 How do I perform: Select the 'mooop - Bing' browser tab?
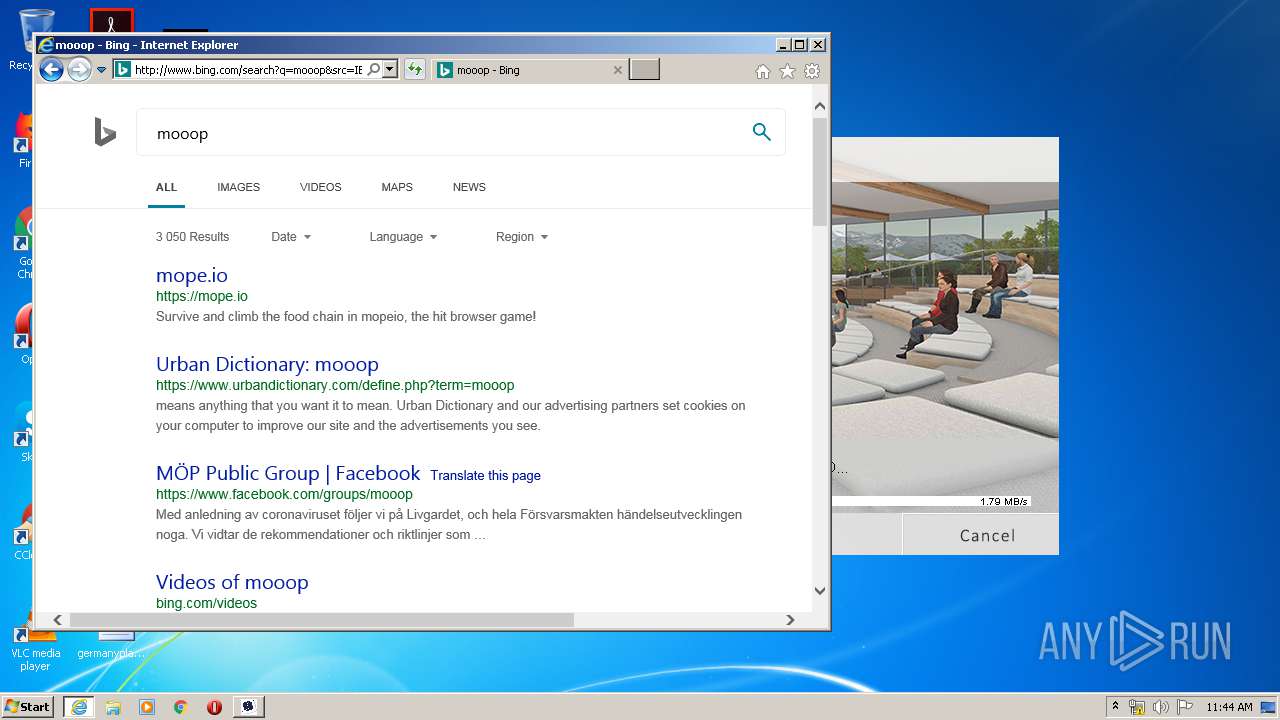pyautogui.click(x=530, y=70)
